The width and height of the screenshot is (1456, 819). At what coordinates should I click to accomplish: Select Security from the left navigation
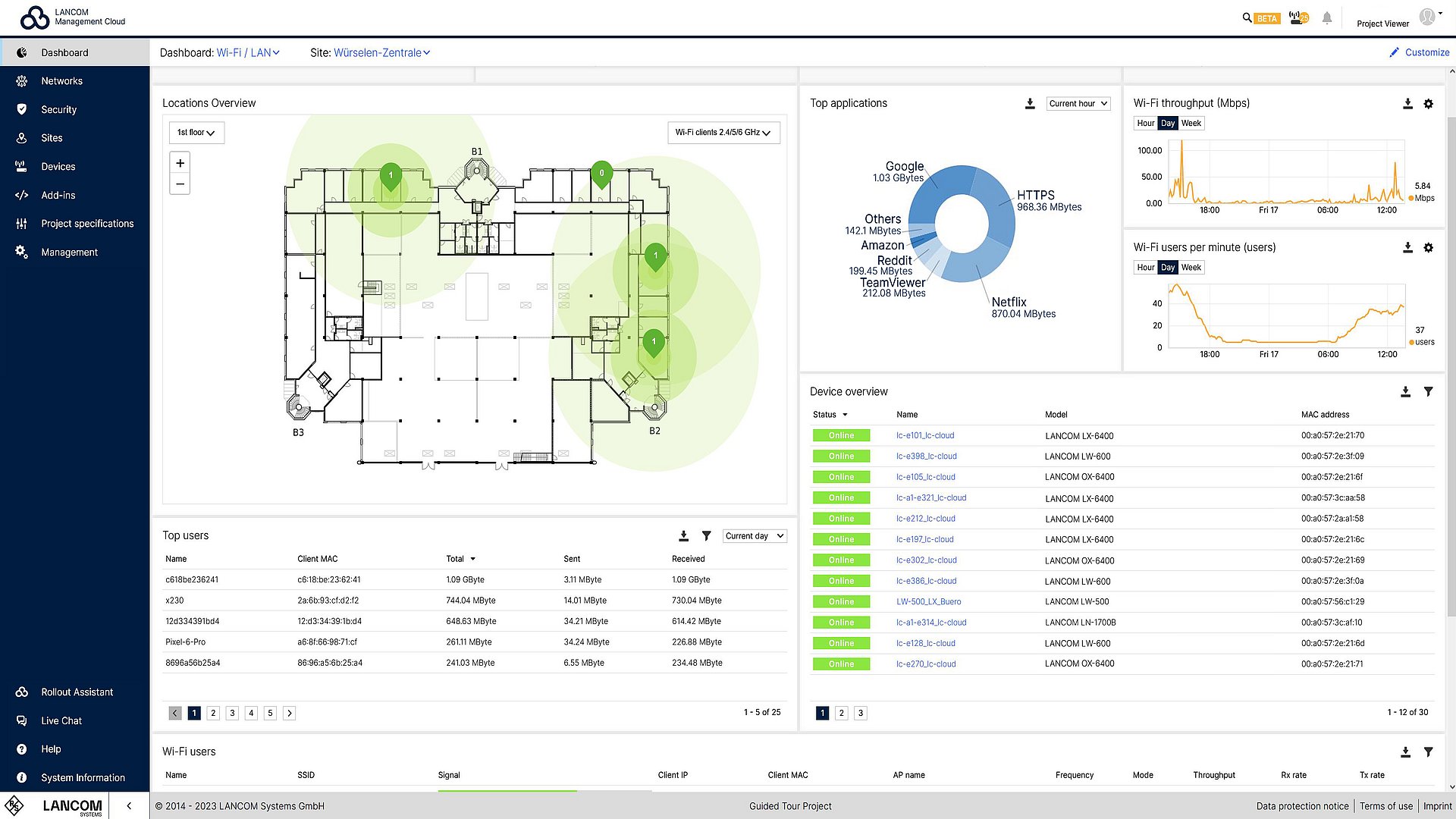[58, 109]
